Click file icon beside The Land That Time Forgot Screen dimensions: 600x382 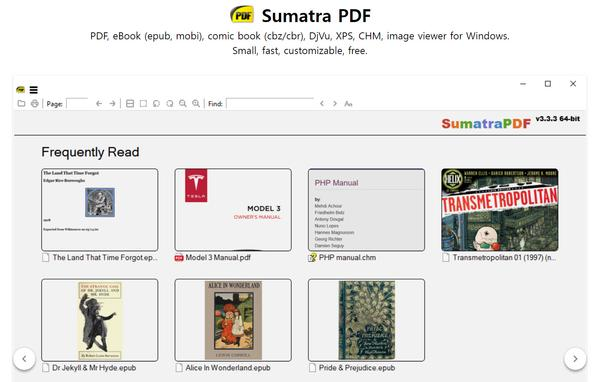click(46, 258)
